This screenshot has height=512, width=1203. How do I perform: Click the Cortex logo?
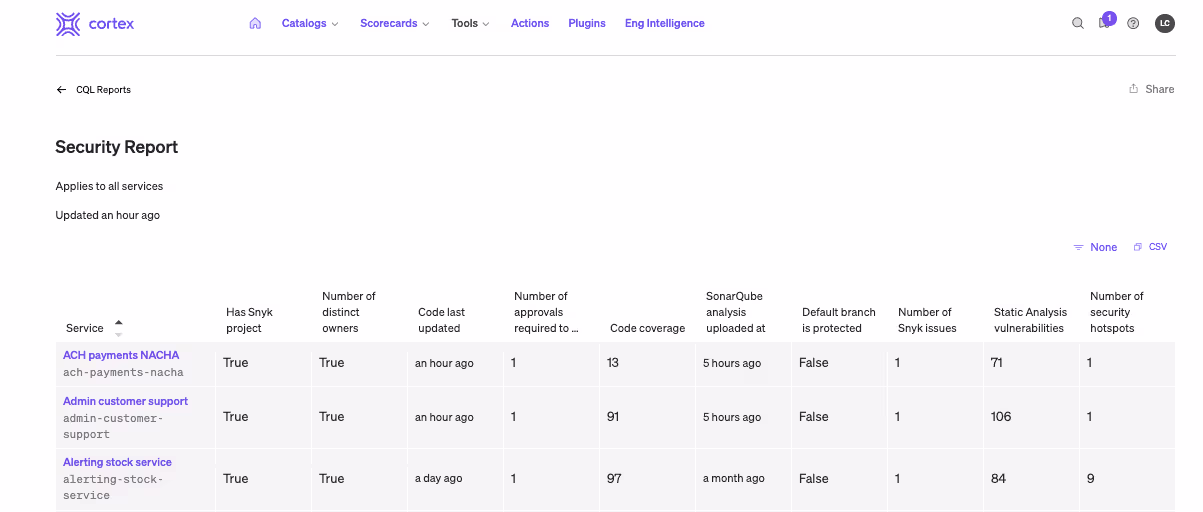[95, 24]
